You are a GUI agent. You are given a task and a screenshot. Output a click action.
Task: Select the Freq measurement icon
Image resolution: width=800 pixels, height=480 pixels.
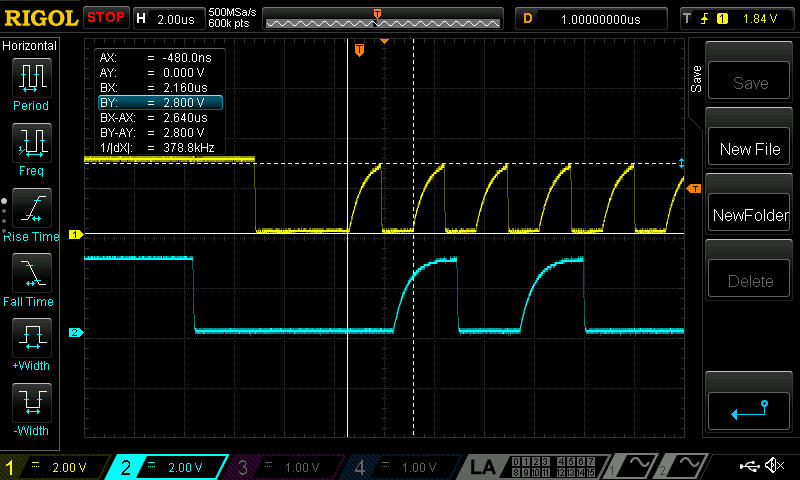point(32,143)
